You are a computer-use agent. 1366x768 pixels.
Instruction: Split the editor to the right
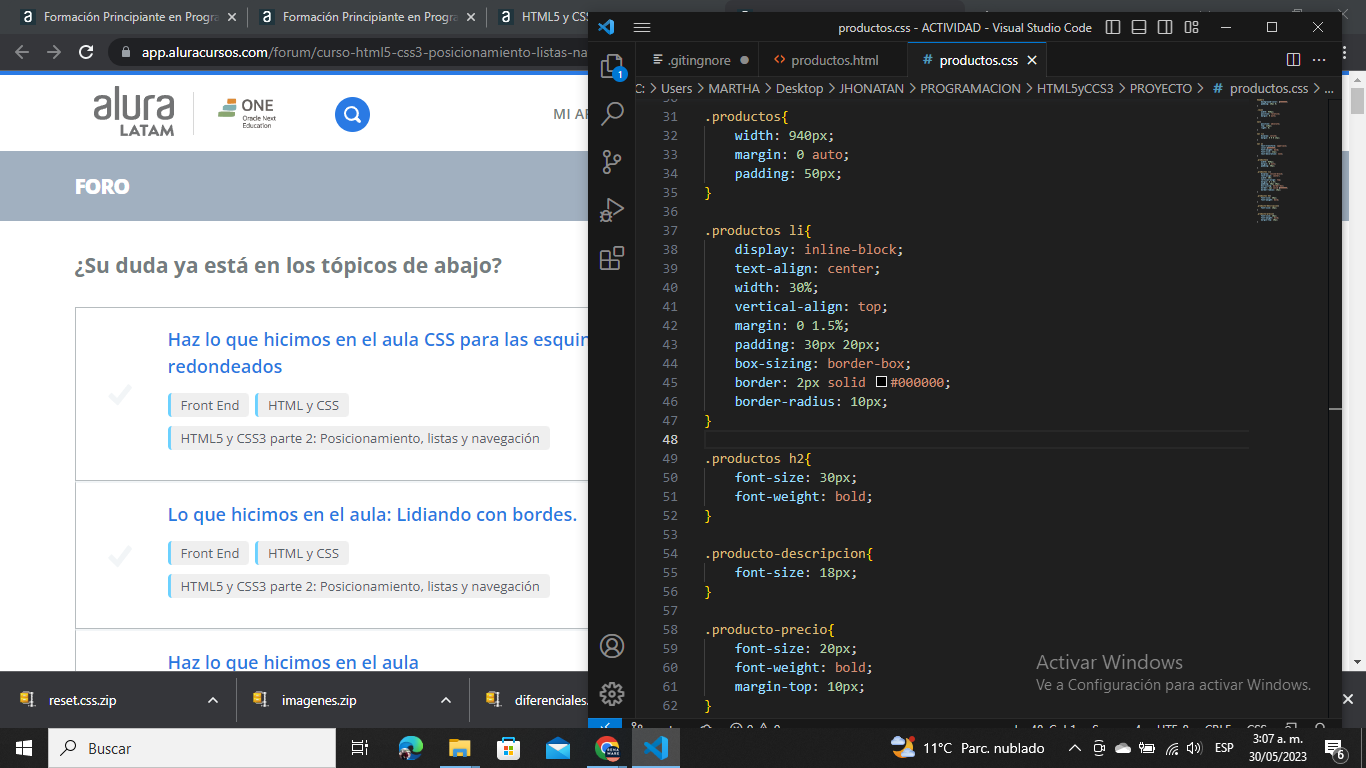(x=1293, y=60)
